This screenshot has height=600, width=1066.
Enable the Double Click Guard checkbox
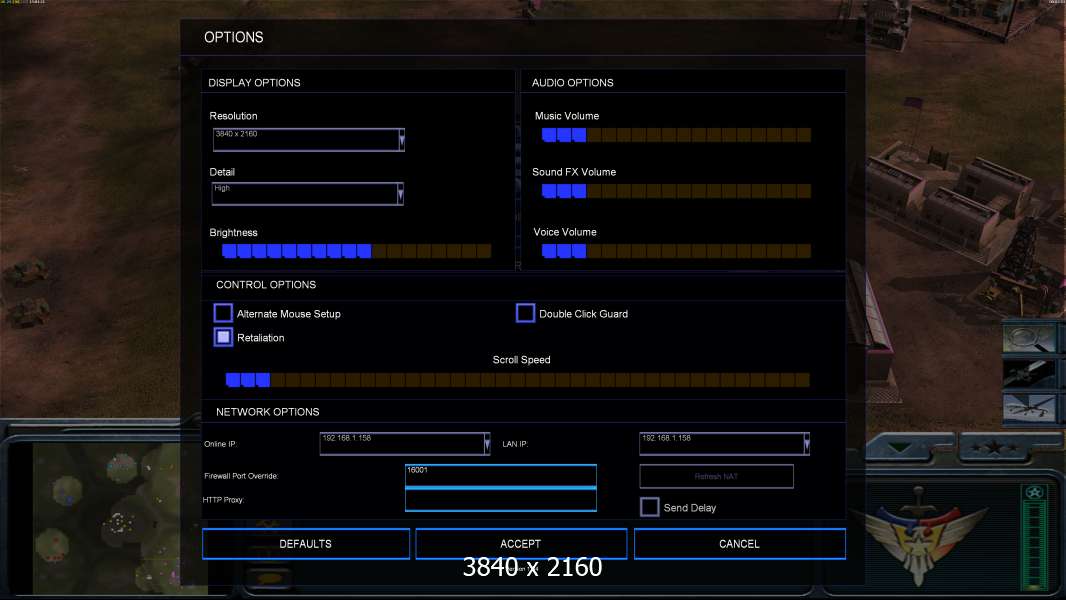click(x=525, y=313)
